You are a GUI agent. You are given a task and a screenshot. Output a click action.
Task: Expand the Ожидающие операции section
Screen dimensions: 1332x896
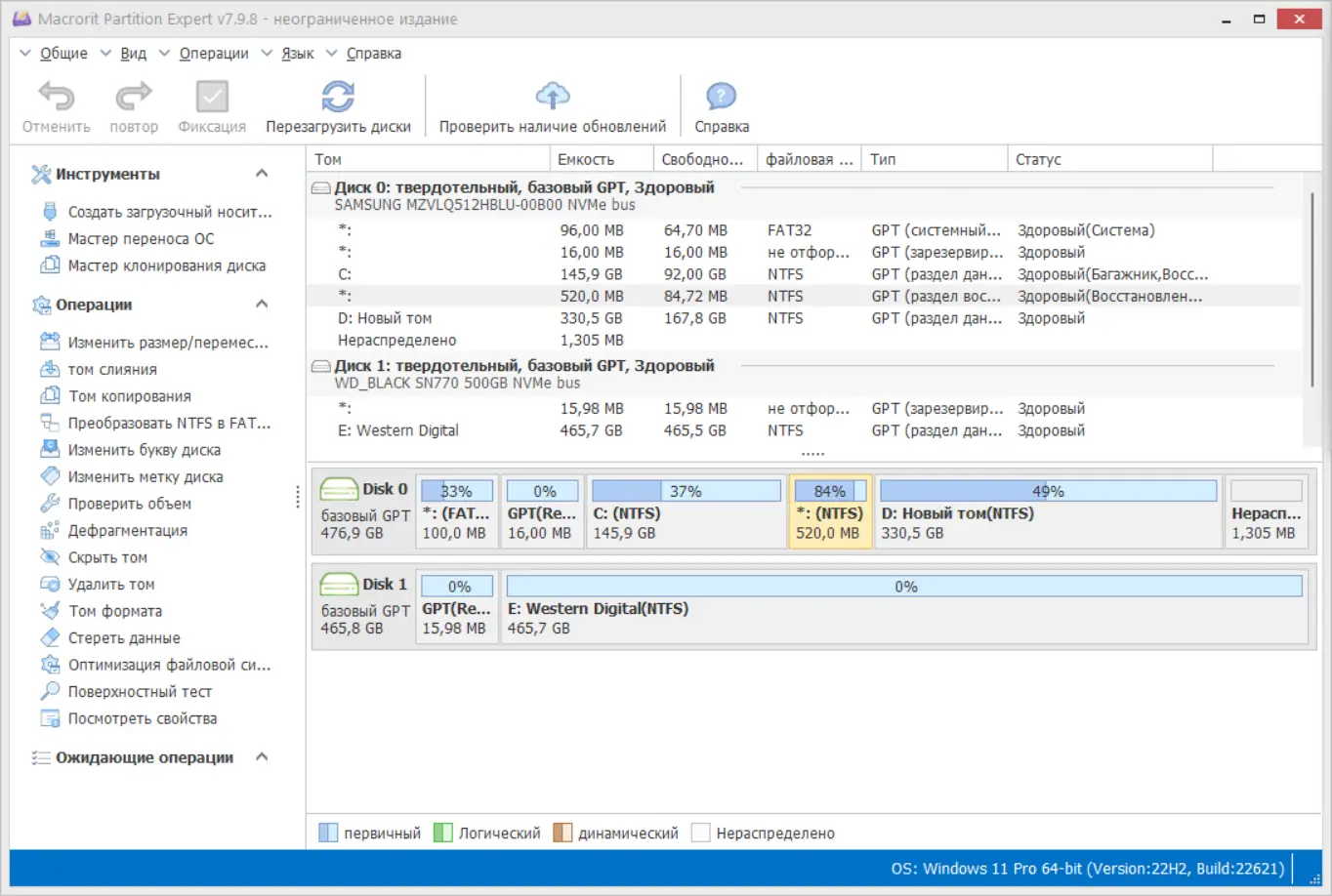point(262,756)
